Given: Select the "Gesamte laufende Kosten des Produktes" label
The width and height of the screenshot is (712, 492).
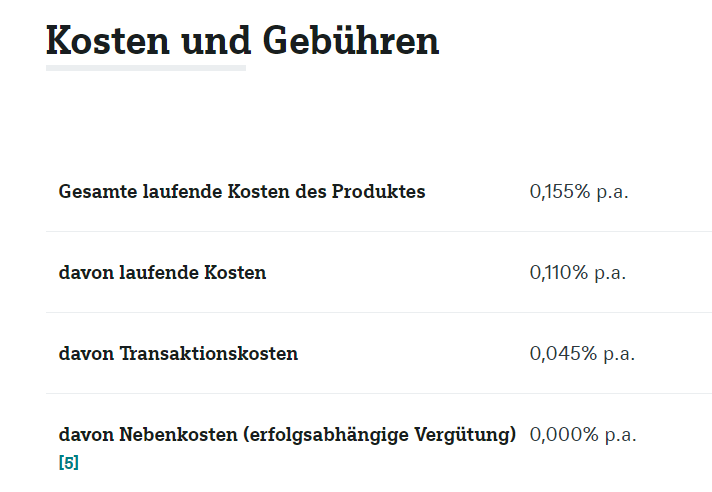Looking at the screenshot, I should tap(242, 192).
